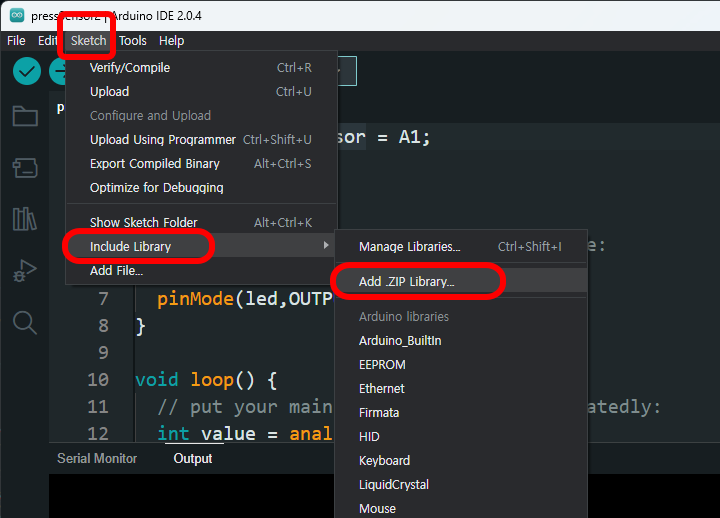The width and height of the screenshot is (720, 518).
Task: Include the Ethernet library
Action: click(461, 388)
